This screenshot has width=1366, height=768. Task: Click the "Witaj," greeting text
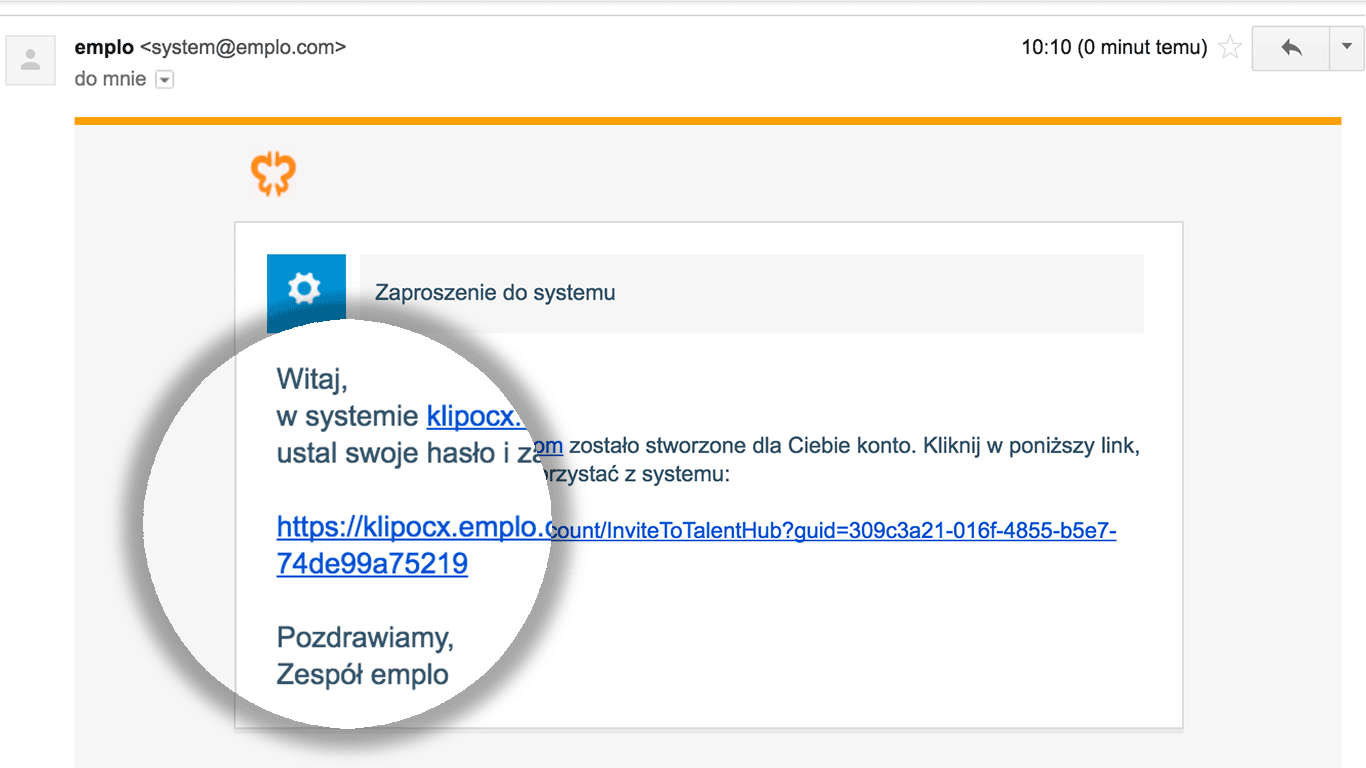312,379
